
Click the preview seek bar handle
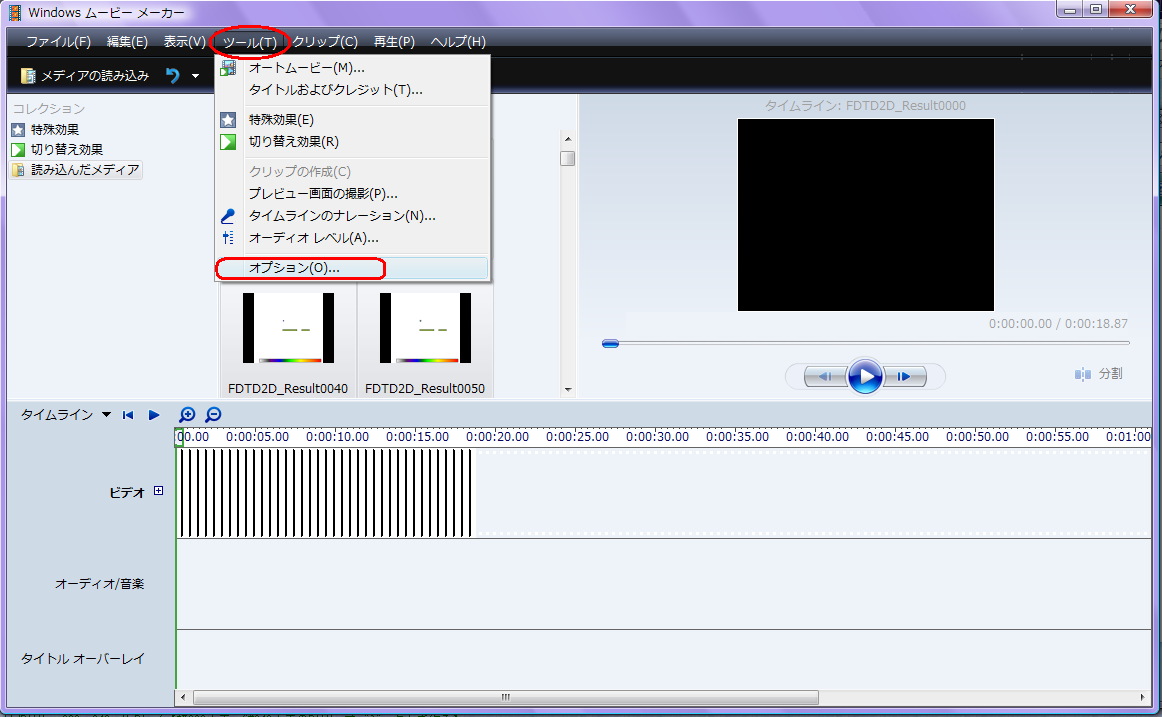click(611, 343)
